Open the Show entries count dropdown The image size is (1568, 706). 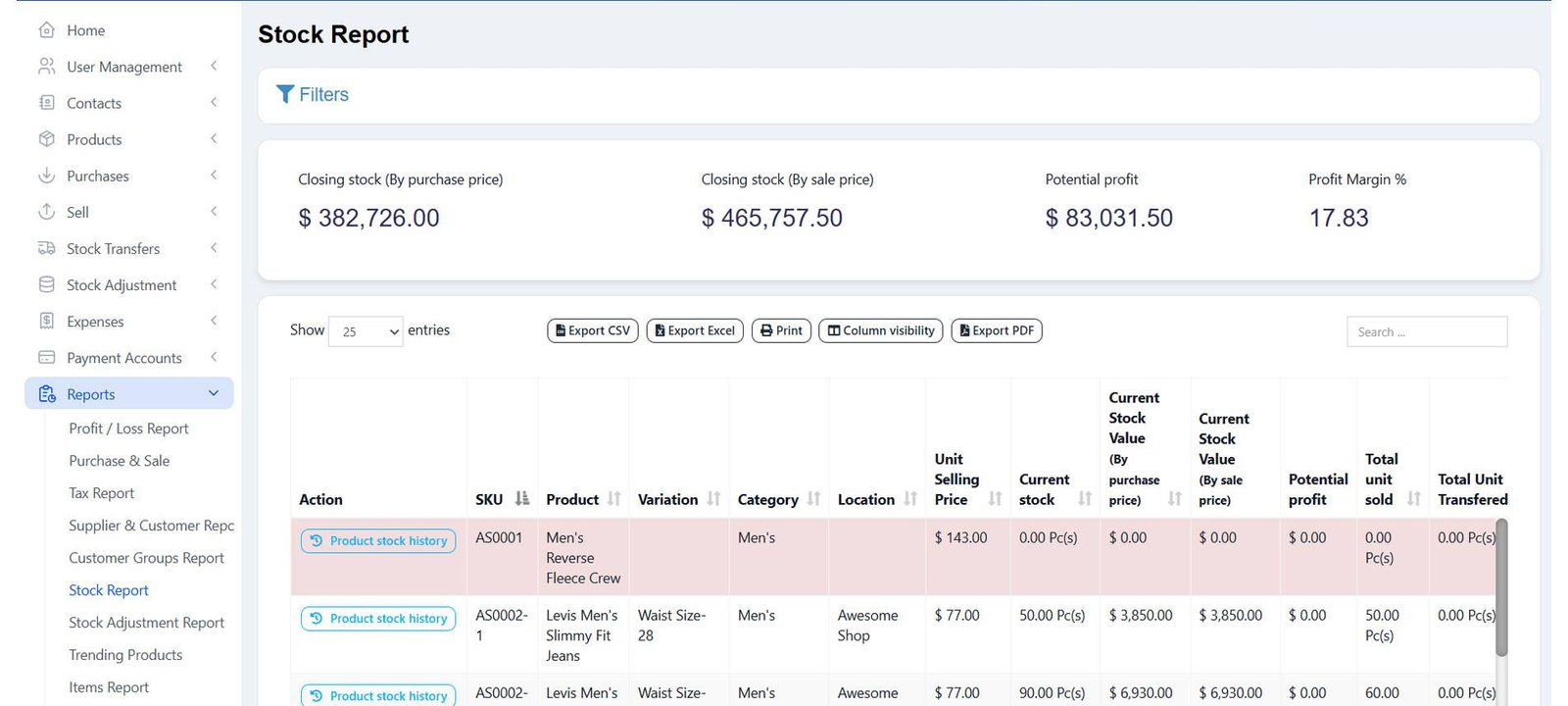click(366, 331)
